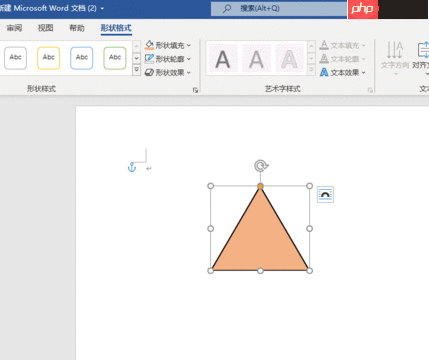Select the 形状格式 tab
The height and width of the screenshot is (360, 429).
click(x=116, y=28)
